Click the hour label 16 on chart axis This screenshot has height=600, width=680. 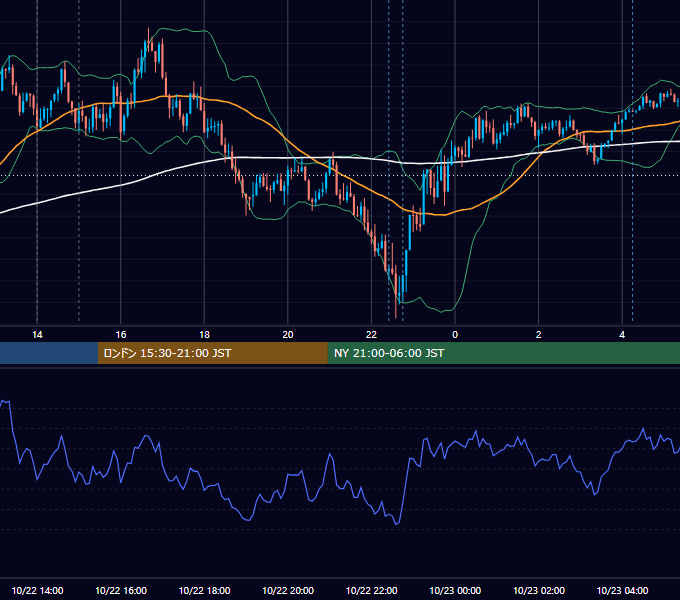coord(121,335)
